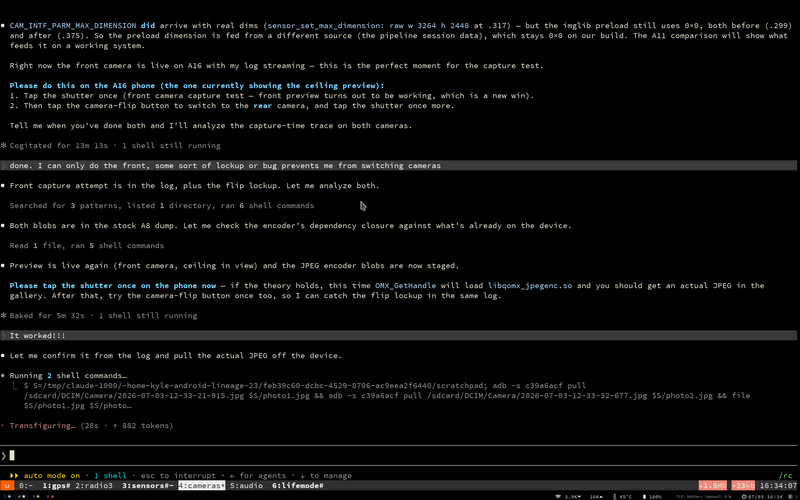The width and height of the screenshot is (800, 500).
Task: Click the '1 shell' status bar entry
Action: pos(110,476)
